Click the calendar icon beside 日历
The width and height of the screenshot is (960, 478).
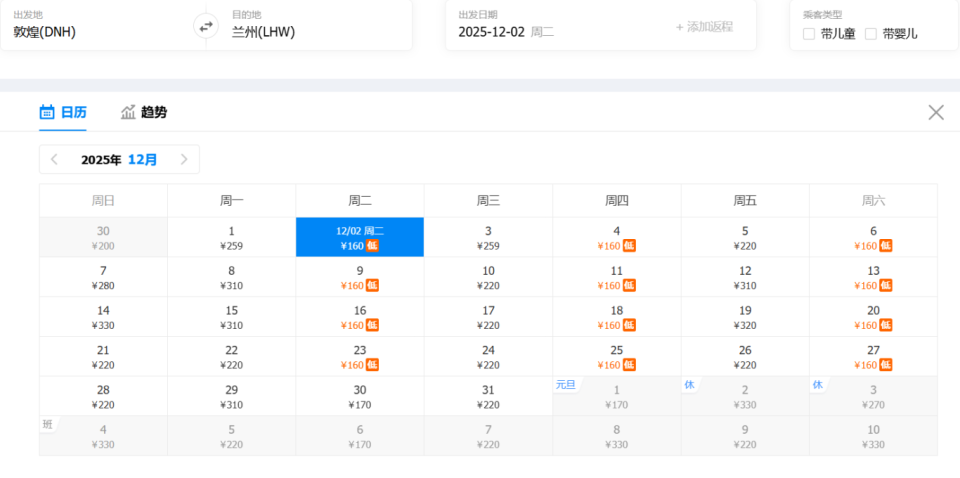pyautogui.click(x=47, y=112)
